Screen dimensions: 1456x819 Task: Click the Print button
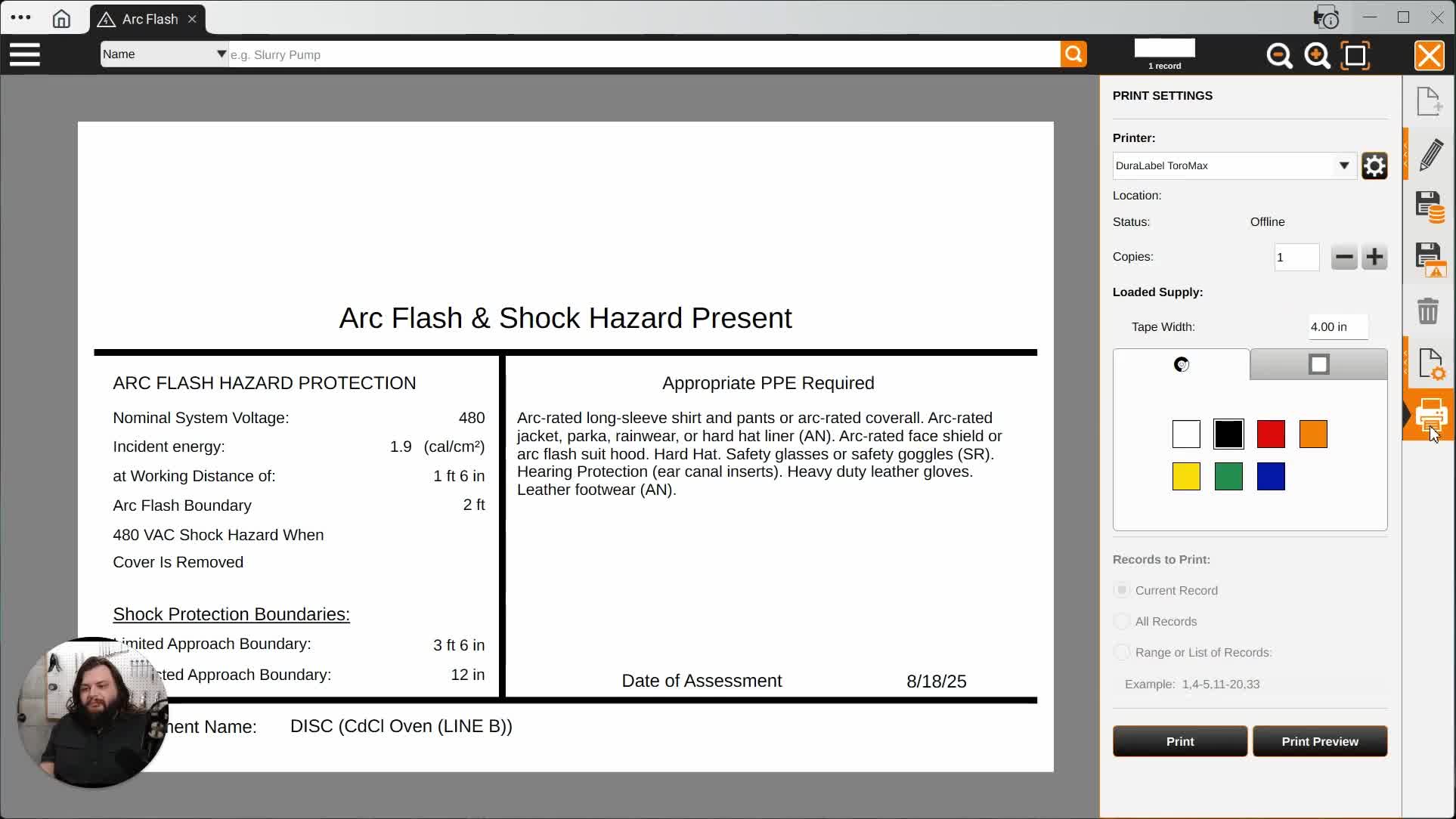[1179, 741]
